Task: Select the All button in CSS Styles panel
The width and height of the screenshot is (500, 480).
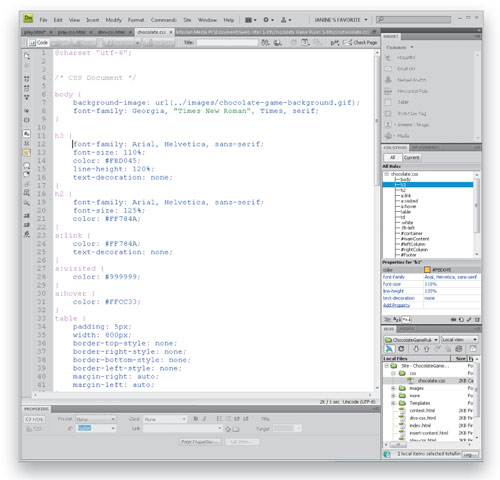Action: 392,157
